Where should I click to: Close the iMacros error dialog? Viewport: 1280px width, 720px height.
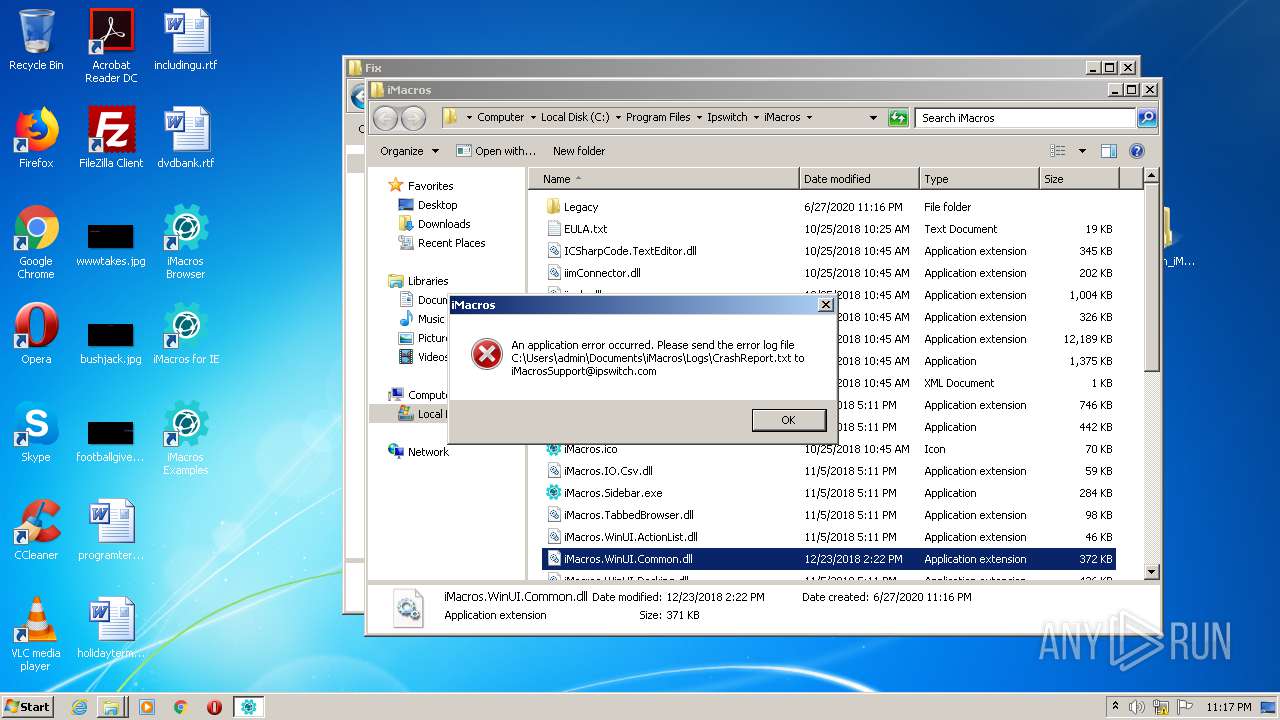(x=825, y=304)
